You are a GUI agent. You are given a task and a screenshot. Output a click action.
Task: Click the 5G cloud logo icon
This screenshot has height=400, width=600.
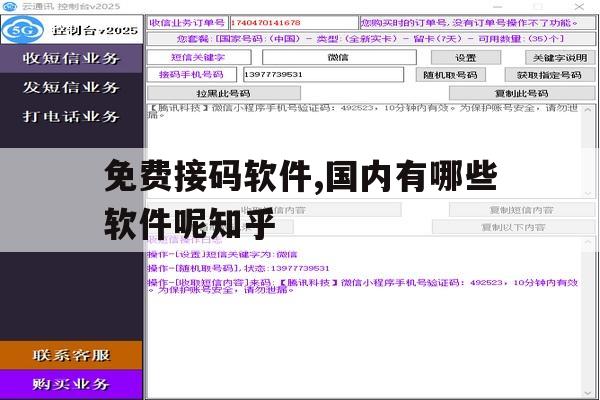(x=23, y=29)
